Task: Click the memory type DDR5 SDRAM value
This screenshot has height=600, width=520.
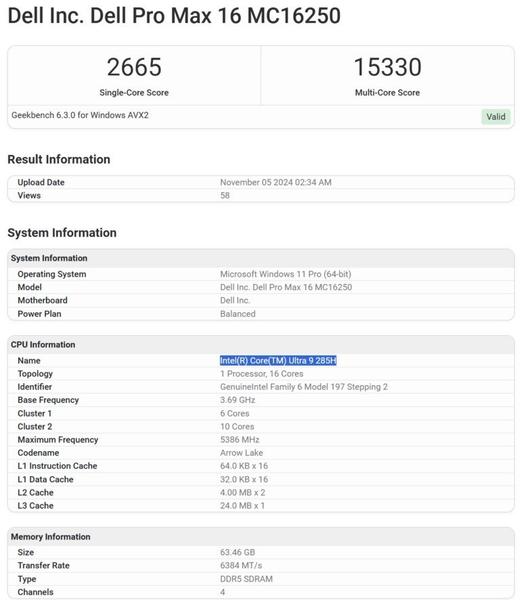Action: click(246, 579)
